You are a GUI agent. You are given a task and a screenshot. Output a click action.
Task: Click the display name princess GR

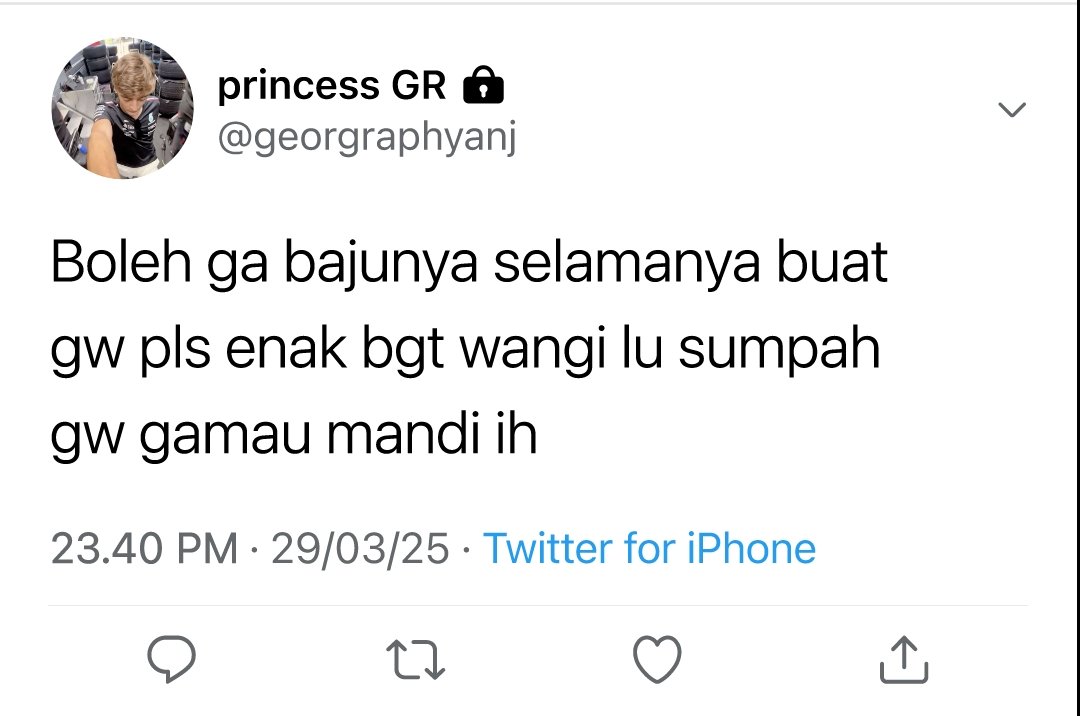click(x=332, y=85)
